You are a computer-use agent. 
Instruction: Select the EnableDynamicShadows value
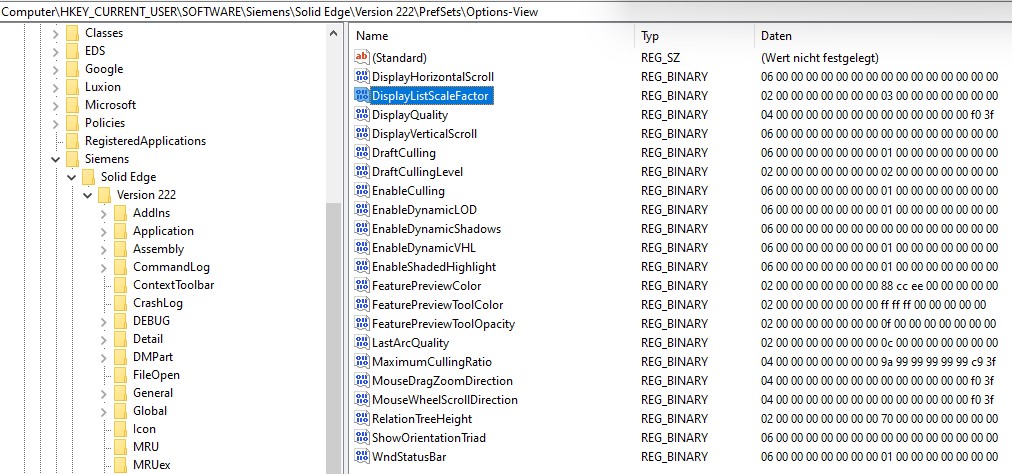tap(436, 229)
